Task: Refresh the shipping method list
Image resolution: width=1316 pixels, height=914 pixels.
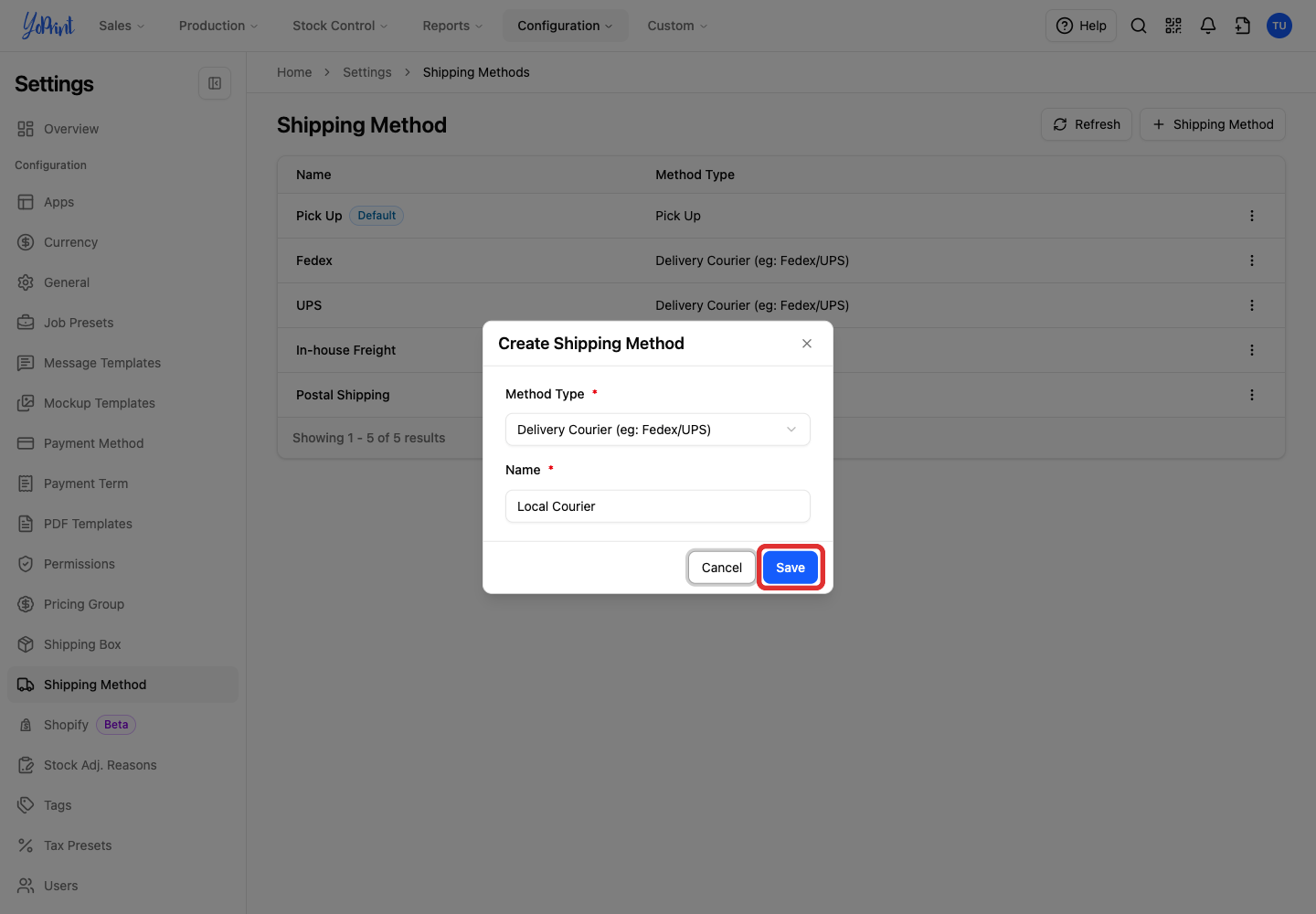Action: 1087,124
